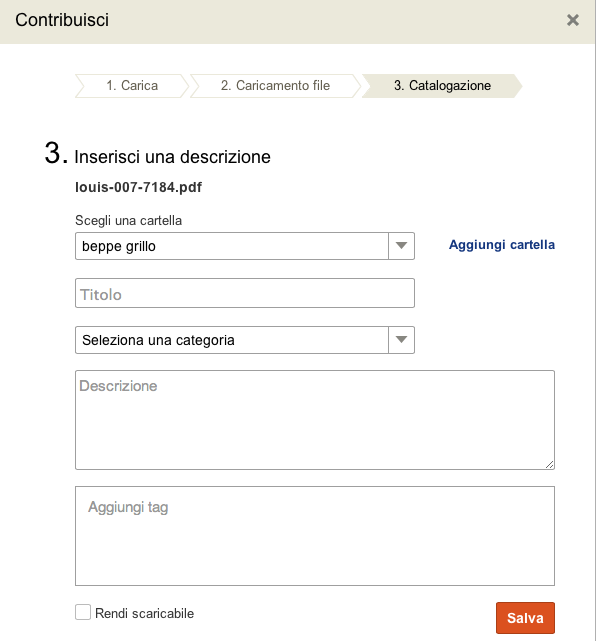The width and height of the screenshot is (596, 641).
Task: Click the arrow icon beside beppe grillo
Action: pos(401,246)
